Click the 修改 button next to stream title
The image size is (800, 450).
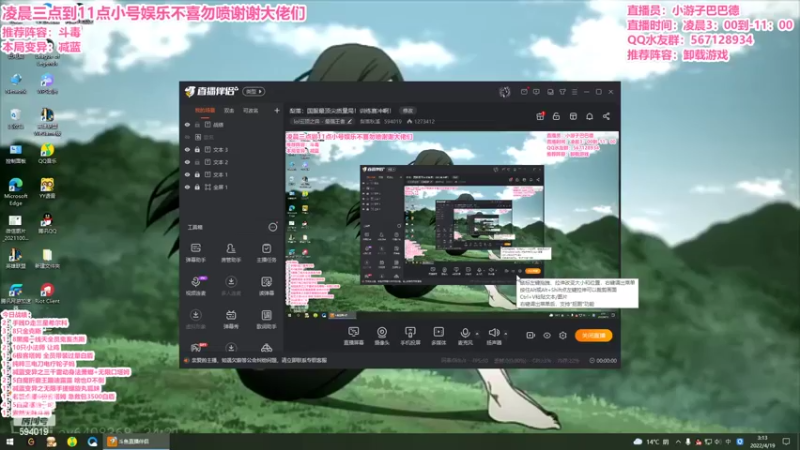407,110
